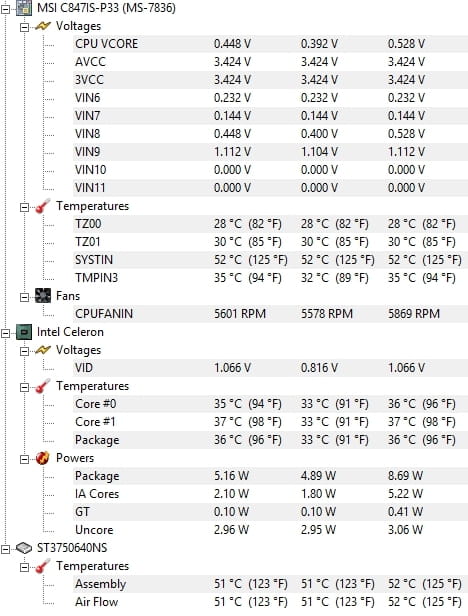
Task: Click the lightning bolt icon beside motherboard Voltages
Action: point(43,26)
